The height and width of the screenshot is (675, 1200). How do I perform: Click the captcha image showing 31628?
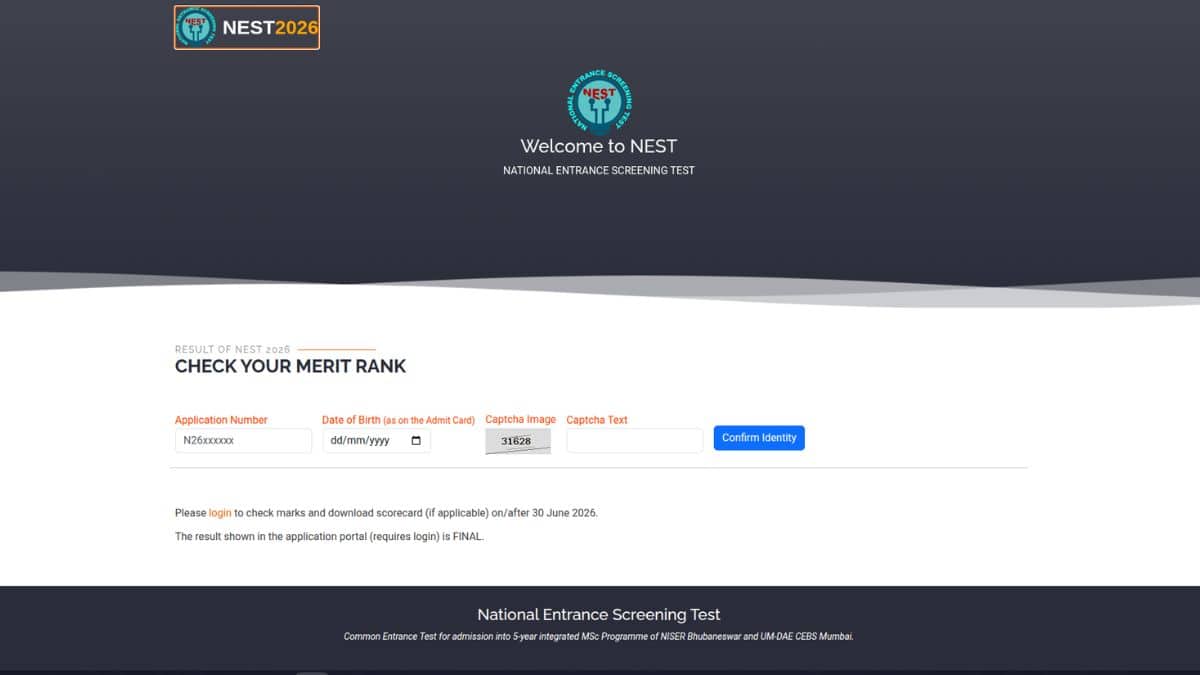point(518,441)
